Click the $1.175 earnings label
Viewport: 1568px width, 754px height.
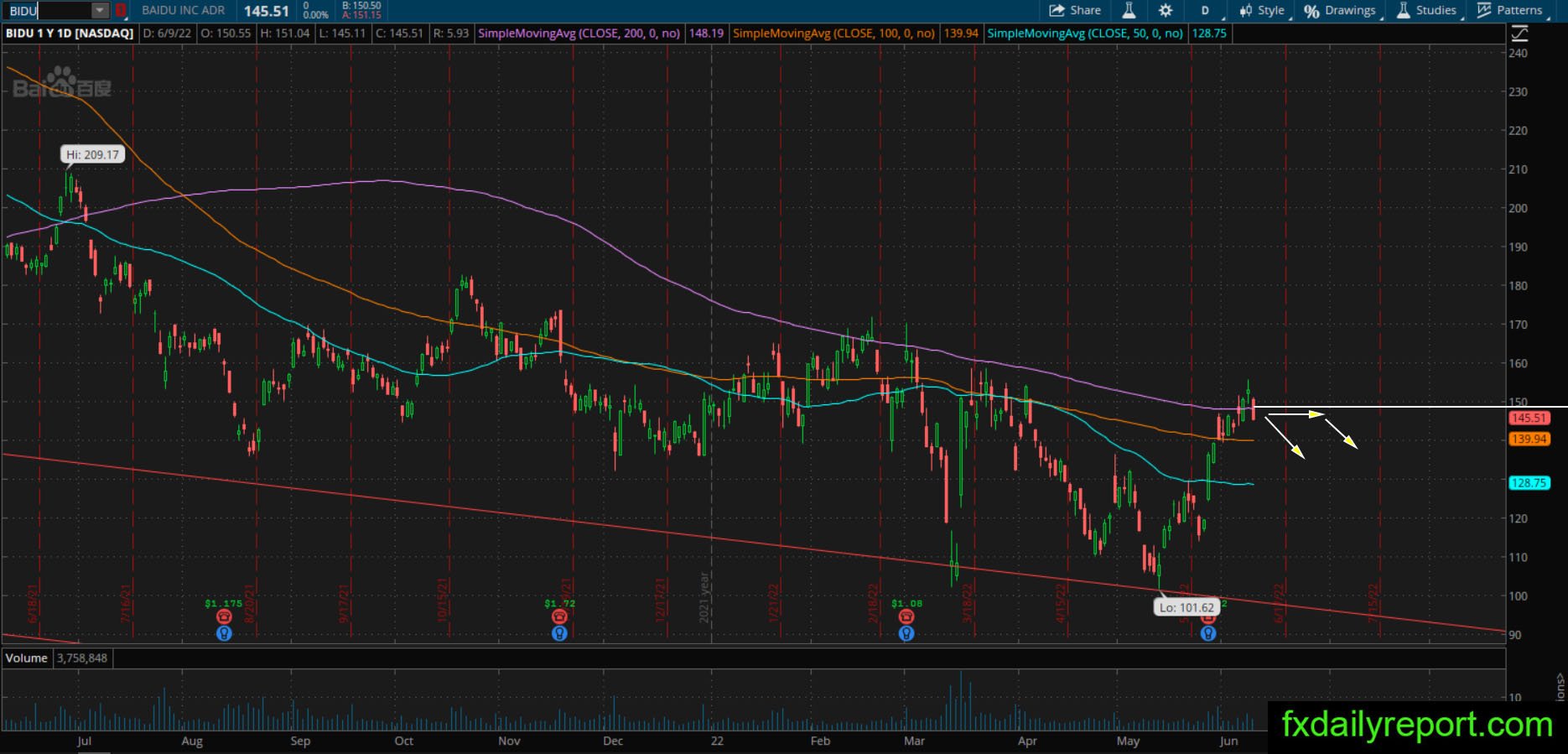point(223,603)
